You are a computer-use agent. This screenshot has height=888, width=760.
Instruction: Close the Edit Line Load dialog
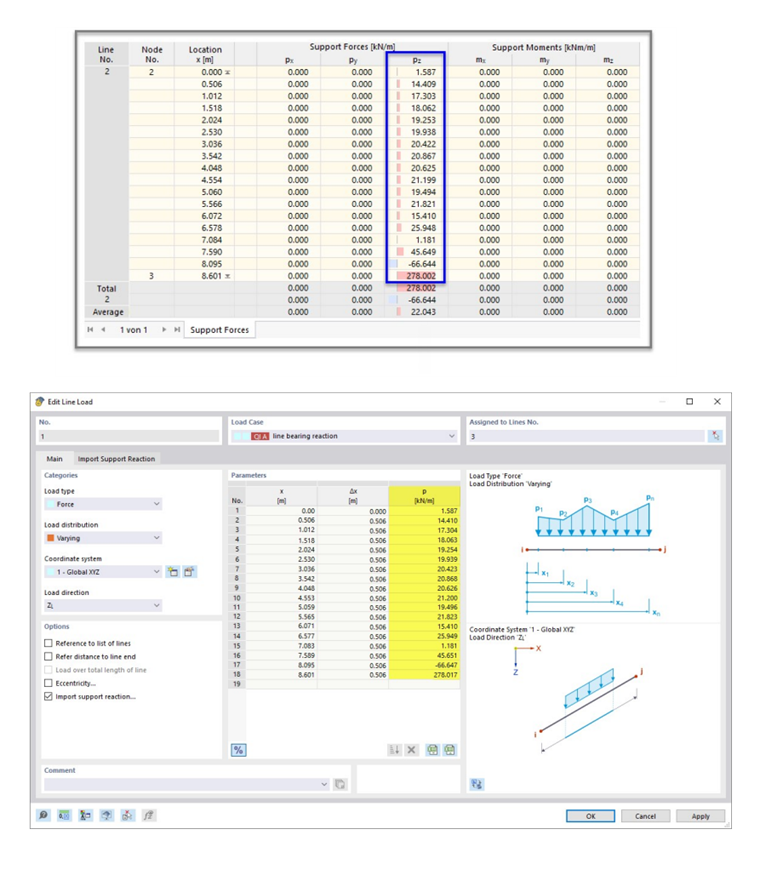pyautogui.click(x=717, y=402)
